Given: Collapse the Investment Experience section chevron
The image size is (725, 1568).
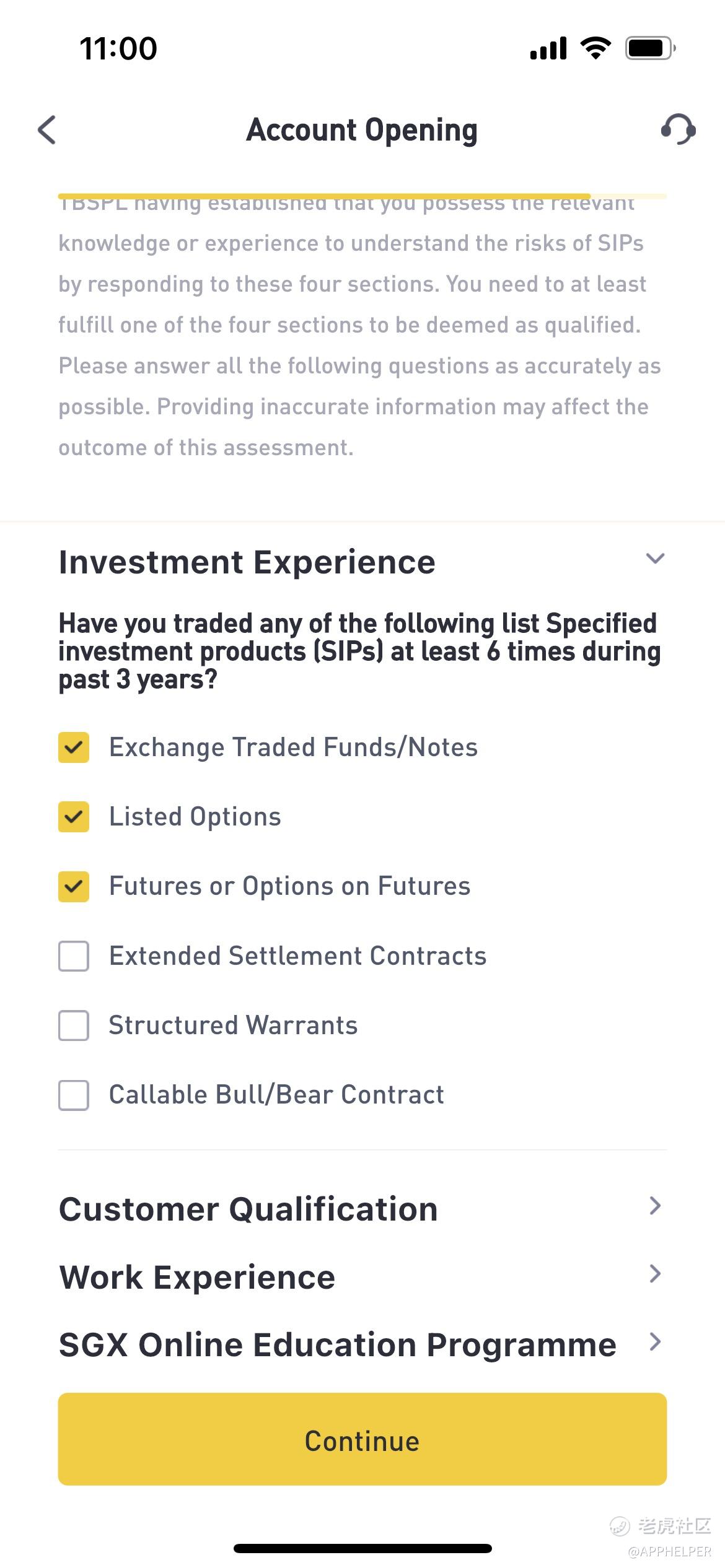Looking at the screenshot, I should point(655,559).
